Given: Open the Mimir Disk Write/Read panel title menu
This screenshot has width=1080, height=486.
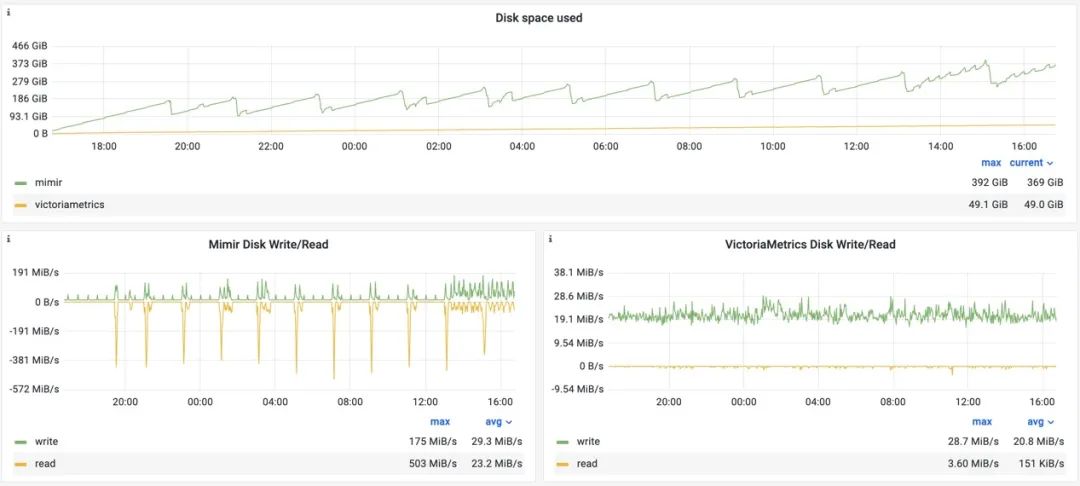Looking at the screenshot, I should point(268,244).
